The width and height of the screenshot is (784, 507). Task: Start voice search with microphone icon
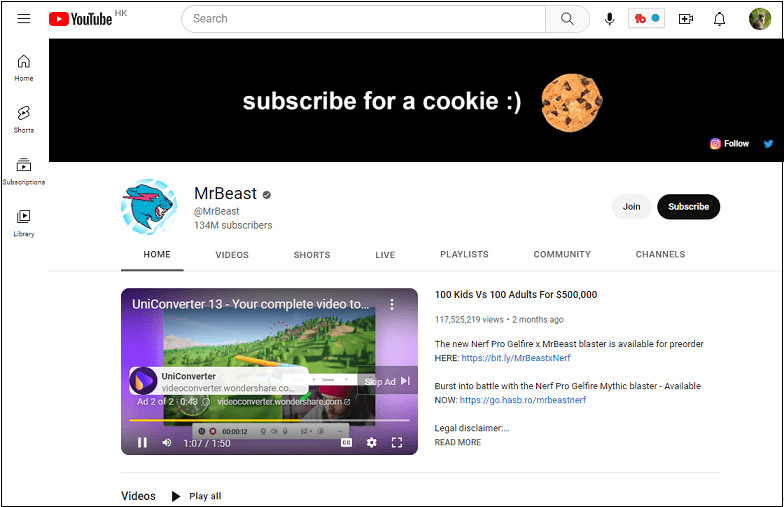click(x=609, y=19)
